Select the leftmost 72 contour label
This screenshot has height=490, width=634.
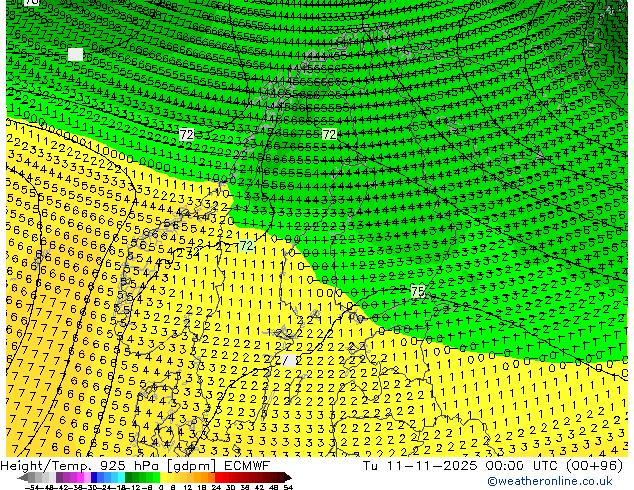186,134
